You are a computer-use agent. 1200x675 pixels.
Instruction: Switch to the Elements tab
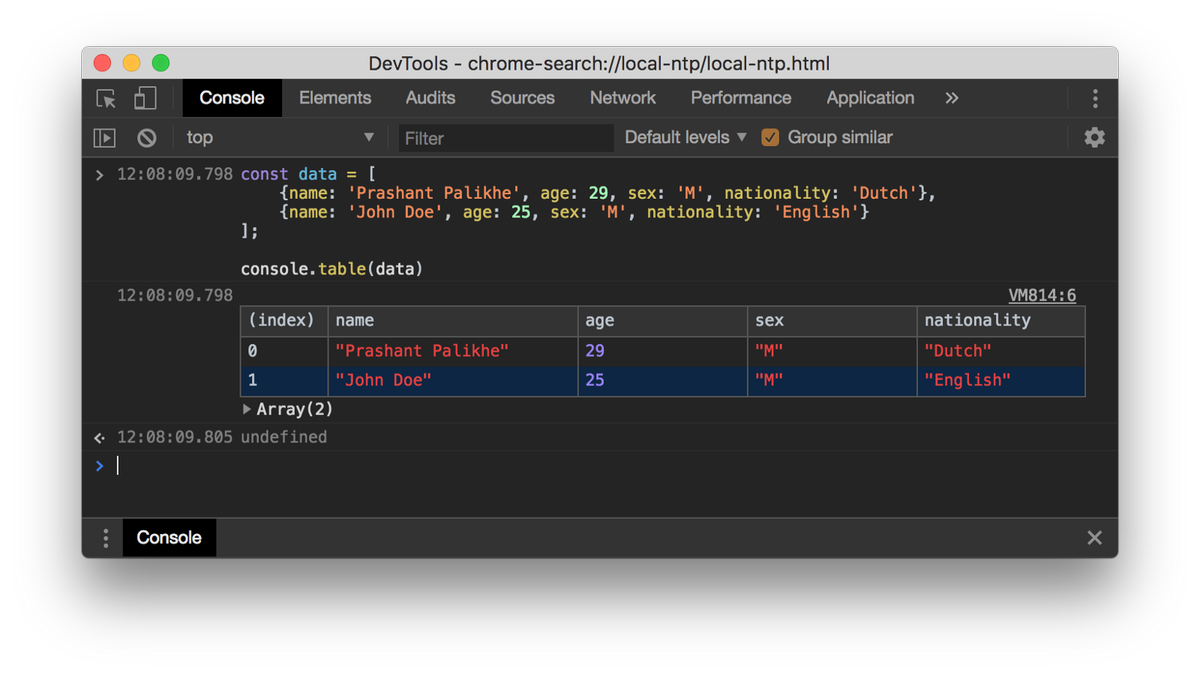(335, 98)
